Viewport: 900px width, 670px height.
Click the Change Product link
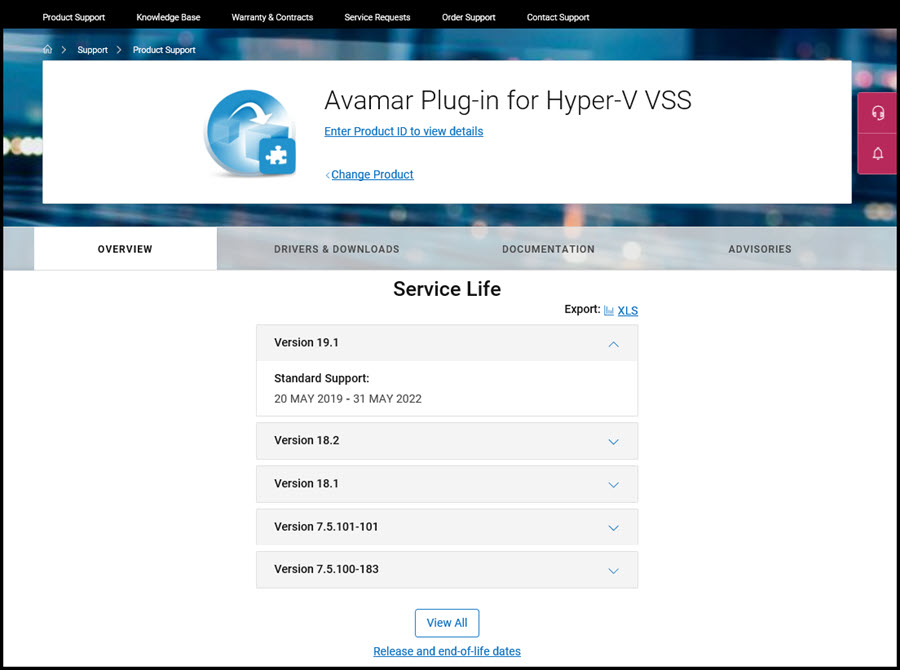[372, 174]
